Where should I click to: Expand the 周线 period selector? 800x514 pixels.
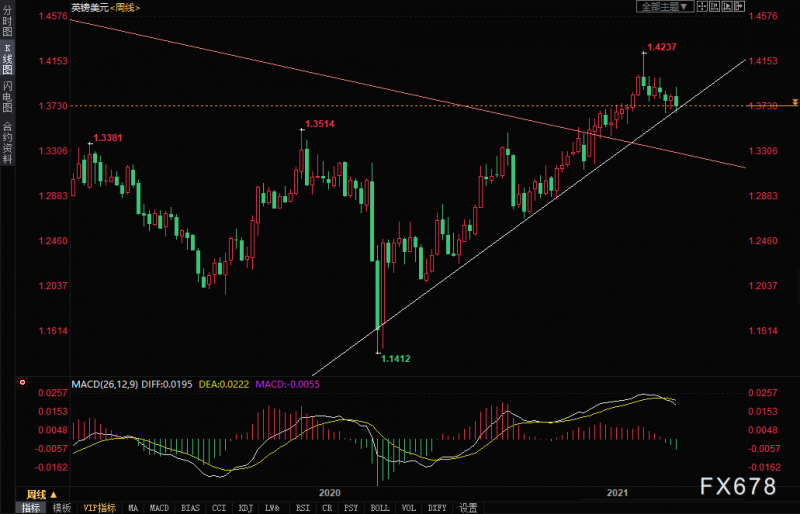[x=42, y=494]
